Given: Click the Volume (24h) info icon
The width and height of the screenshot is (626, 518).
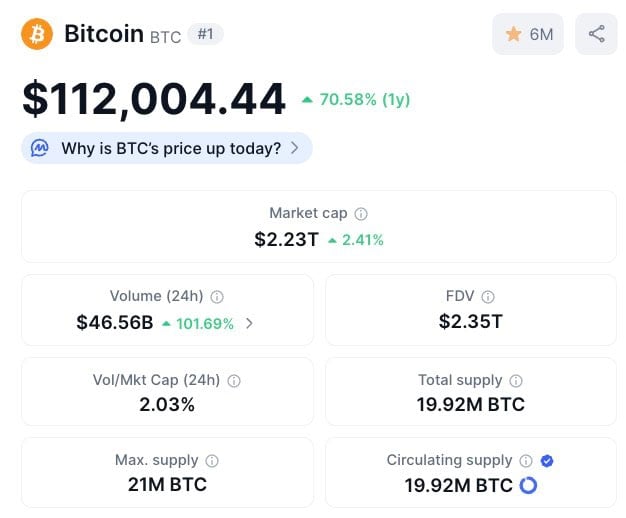Looking at the screenshot, I should 217,297.
